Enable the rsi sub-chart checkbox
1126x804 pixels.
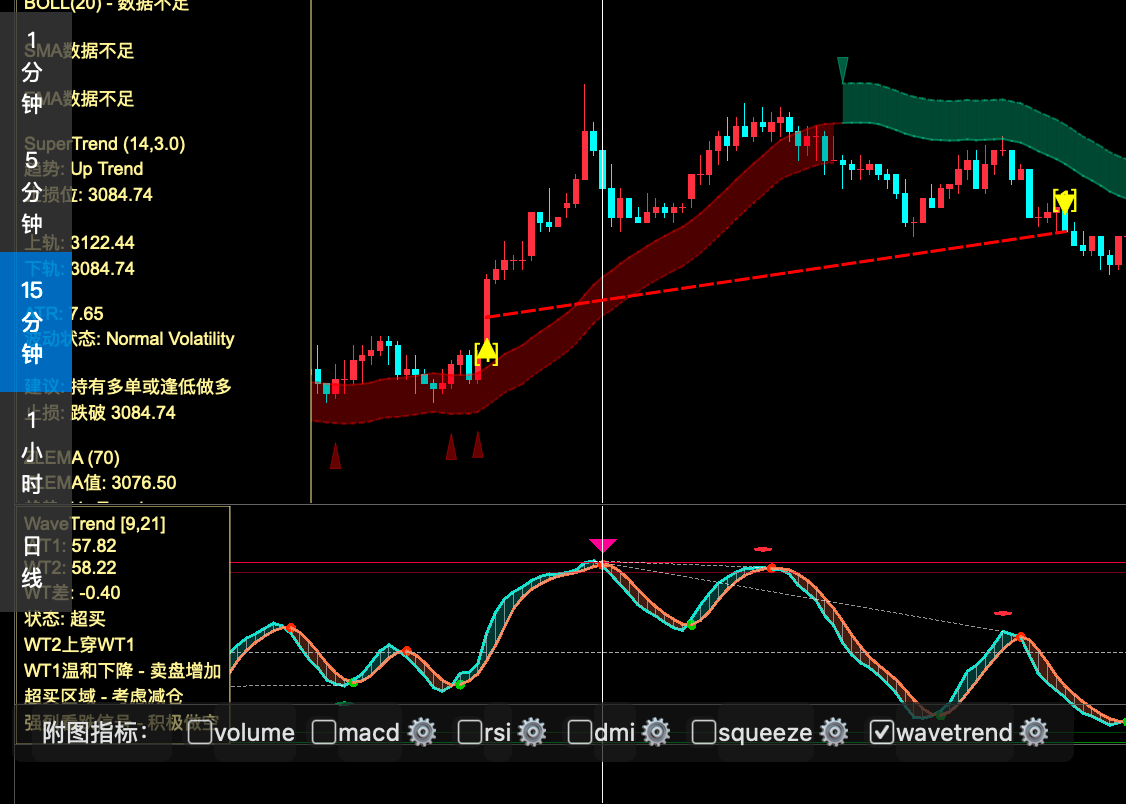click(x=470, y=732)
